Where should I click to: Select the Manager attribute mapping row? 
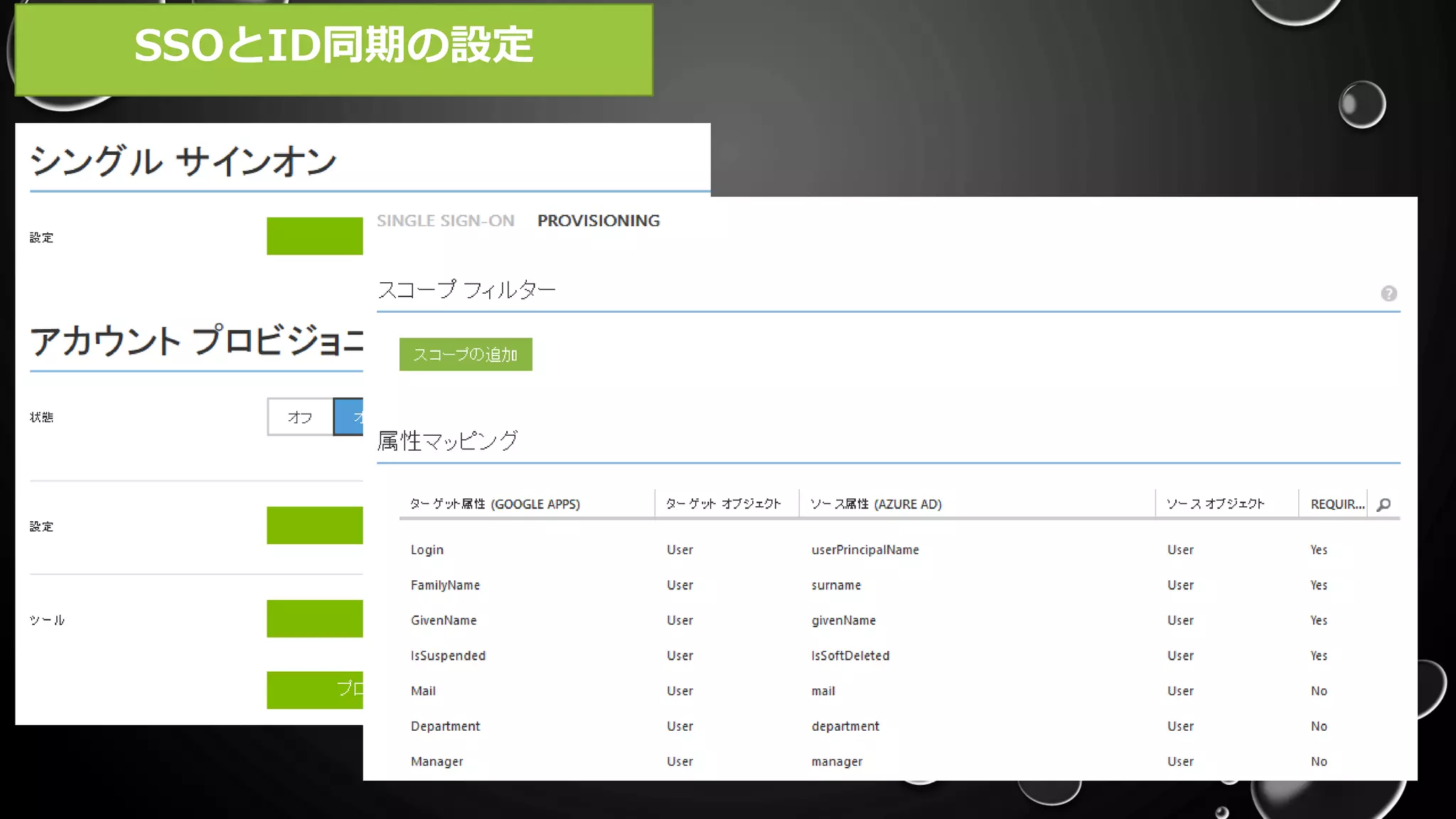[437, 761]
